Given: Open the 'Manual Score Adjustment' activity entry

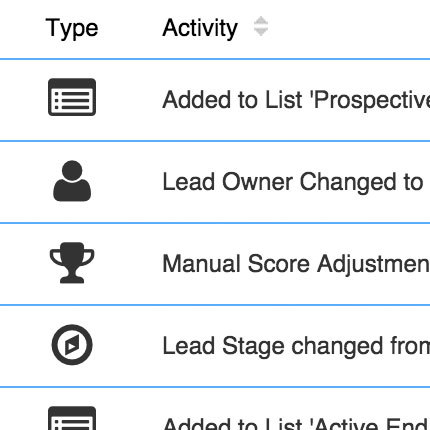Looking at the screenshot, I should pos(296,264).
